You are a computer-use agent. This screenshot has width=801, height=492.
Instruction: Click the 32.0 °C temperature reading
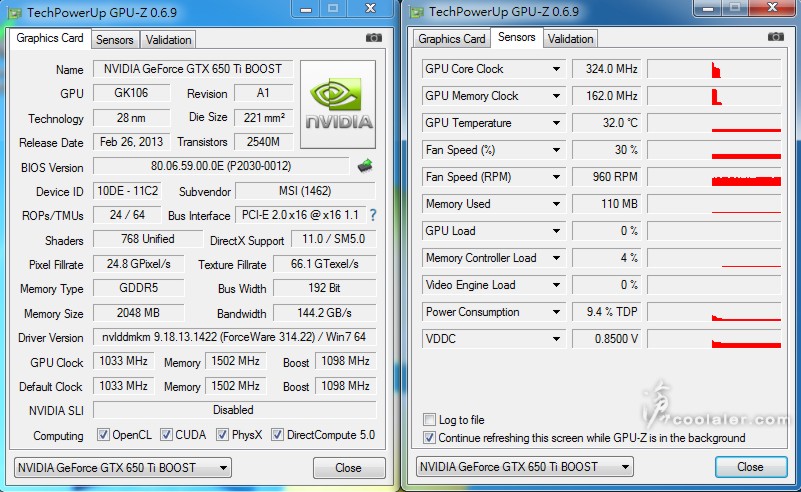point(606,123)
